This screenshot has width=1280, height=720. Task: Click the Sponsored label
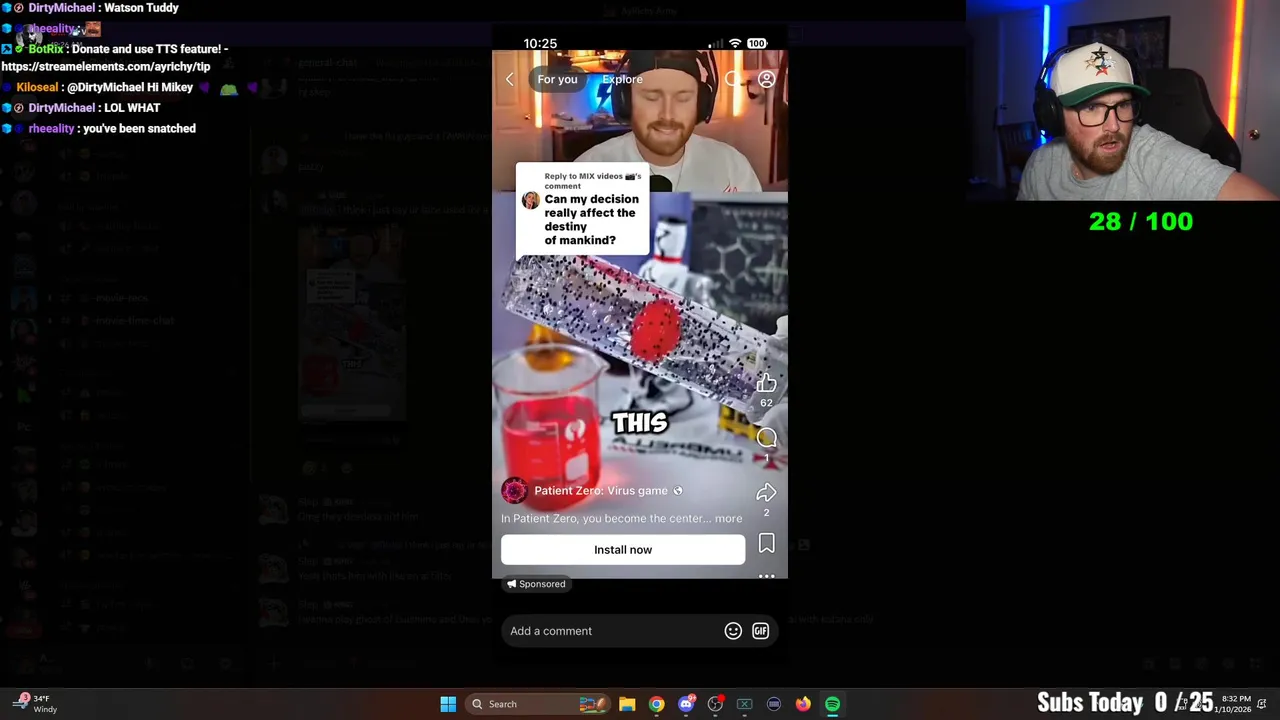[536, 584]
